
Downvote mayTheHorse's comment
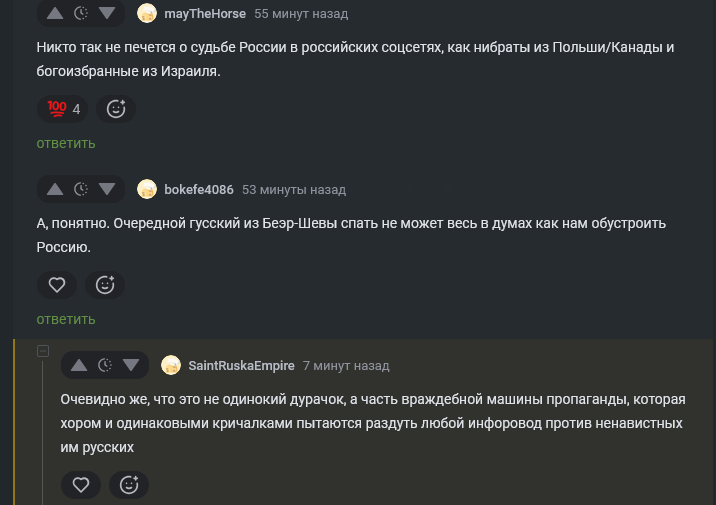tap(108, 14)
